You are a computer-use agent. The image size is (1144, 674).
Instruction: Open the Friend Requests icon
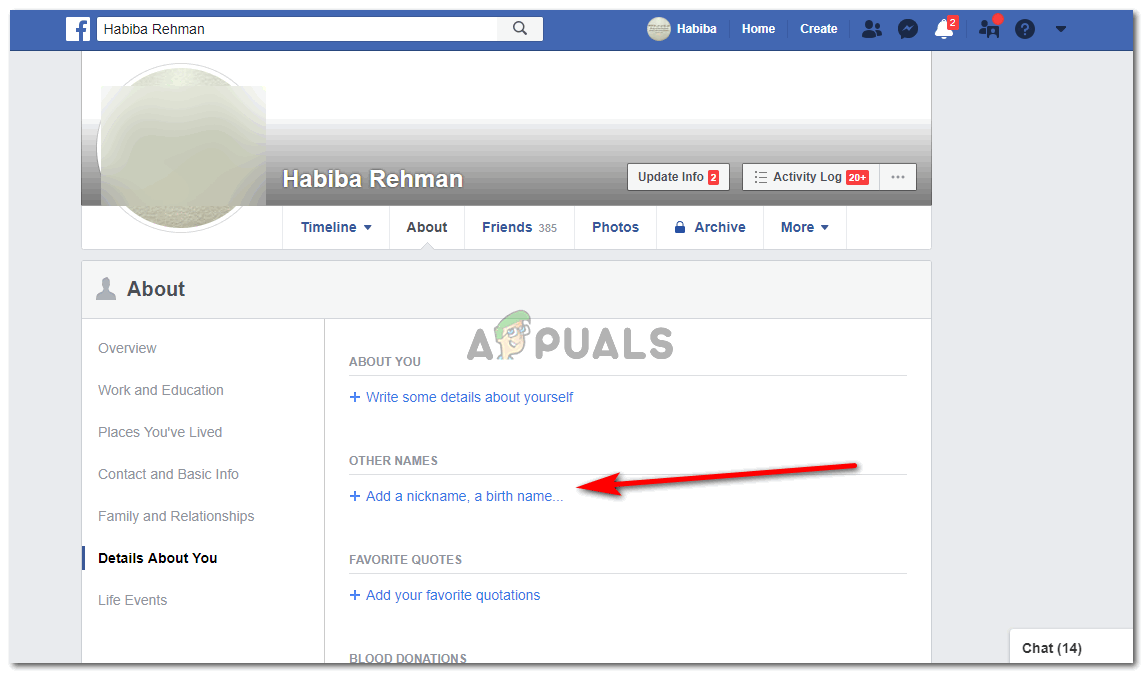pyautogui.click(x=871, y=29)
